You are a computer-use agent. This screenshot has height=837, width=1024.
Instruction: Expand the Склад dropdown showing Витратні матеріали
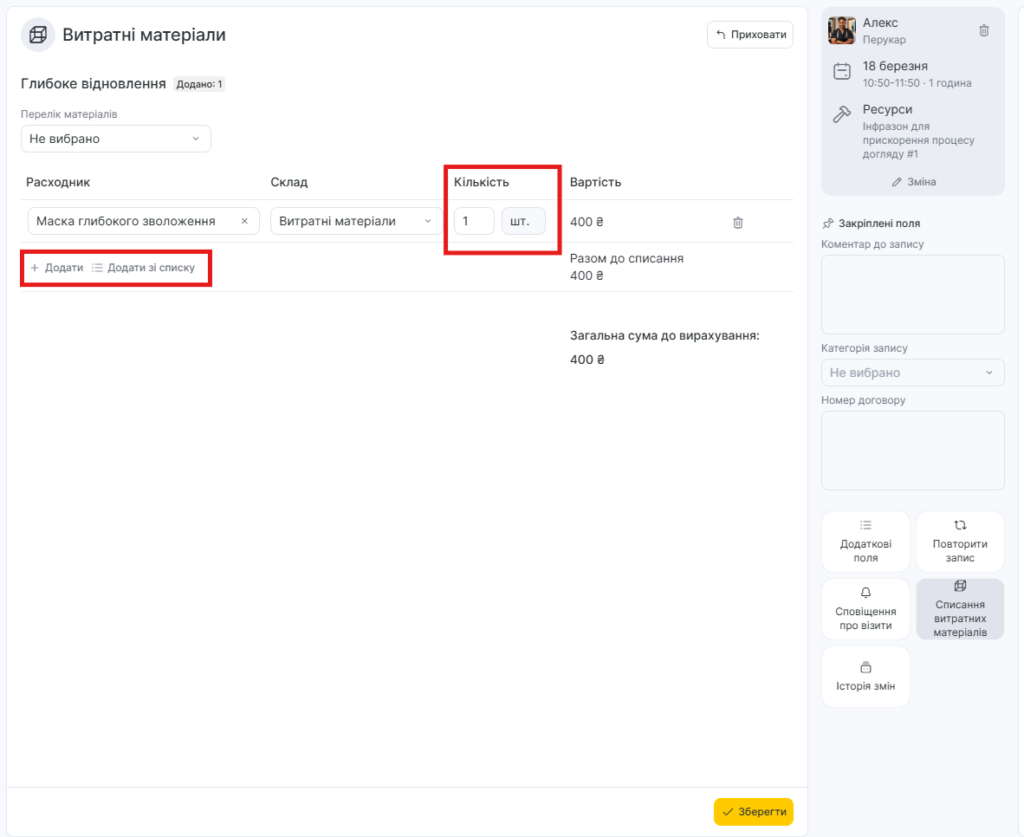coord(355,221)
